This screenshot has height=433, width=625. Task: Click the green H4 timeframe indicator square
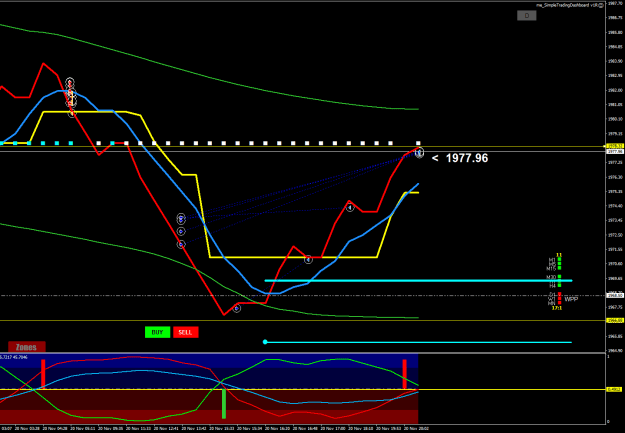560,285
